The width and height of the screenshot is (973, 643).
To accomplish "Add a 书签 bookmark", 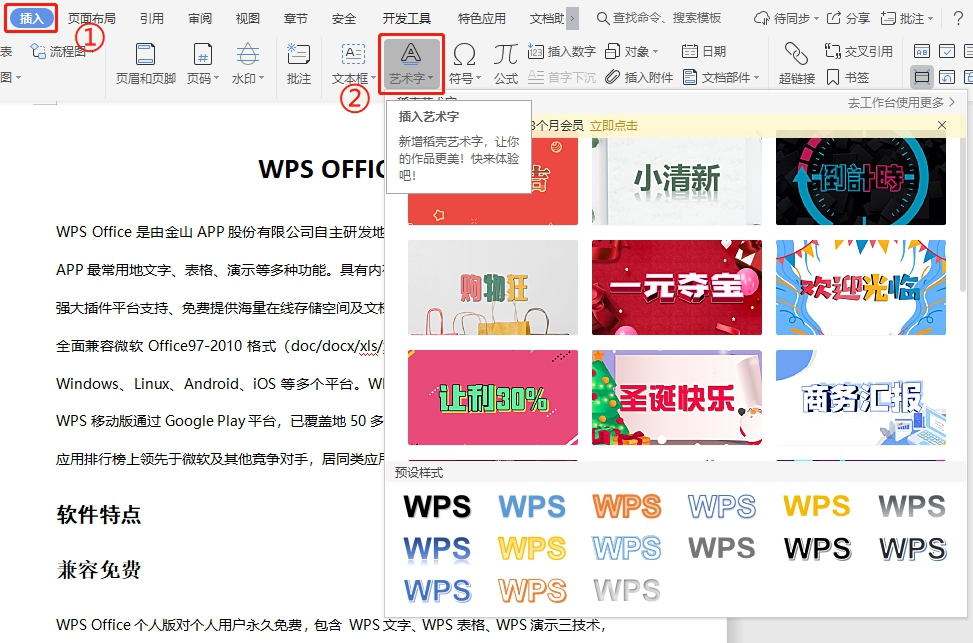I will [x=848, y=77].
